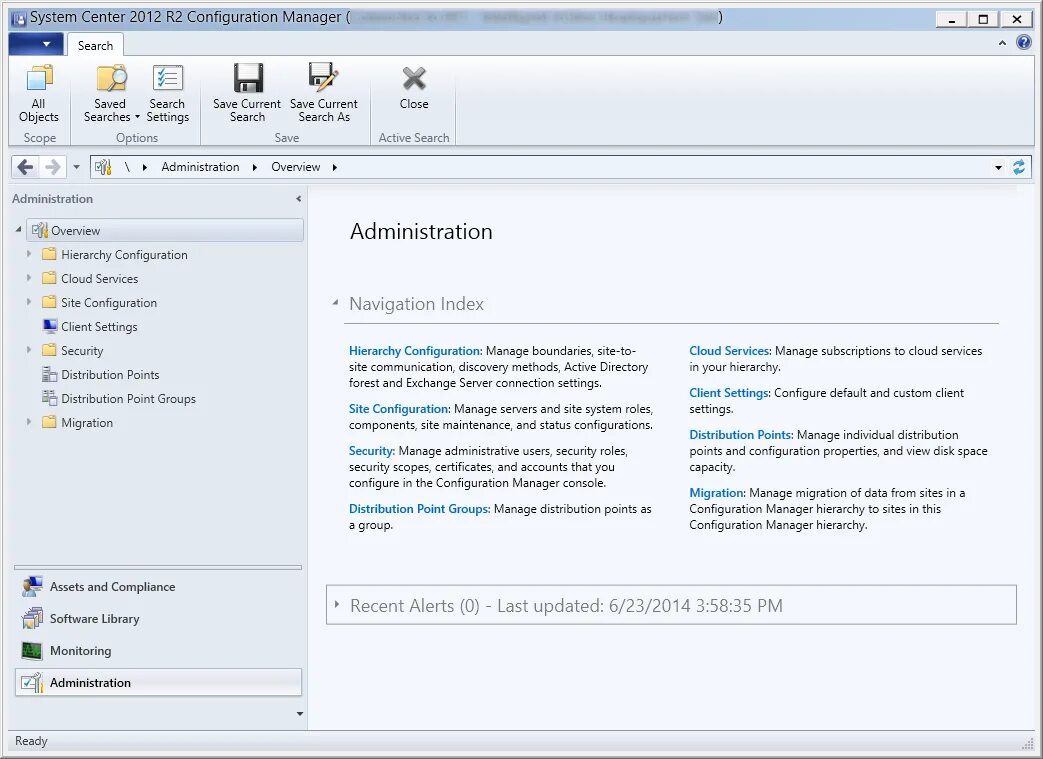Follow the Cloud Services link
The image size is (1043, 759).
tap(729, 351)
